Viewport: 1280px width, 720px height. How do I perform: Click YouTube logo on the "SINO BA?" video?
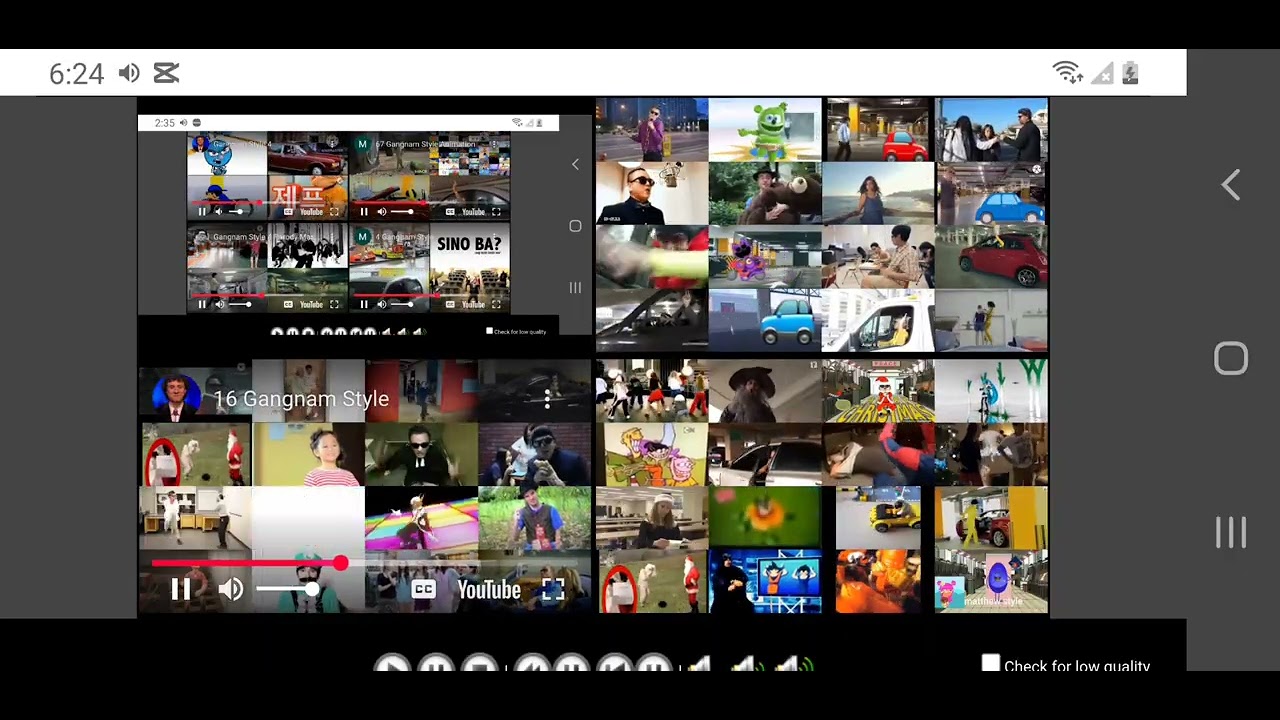tap(473, 304)
